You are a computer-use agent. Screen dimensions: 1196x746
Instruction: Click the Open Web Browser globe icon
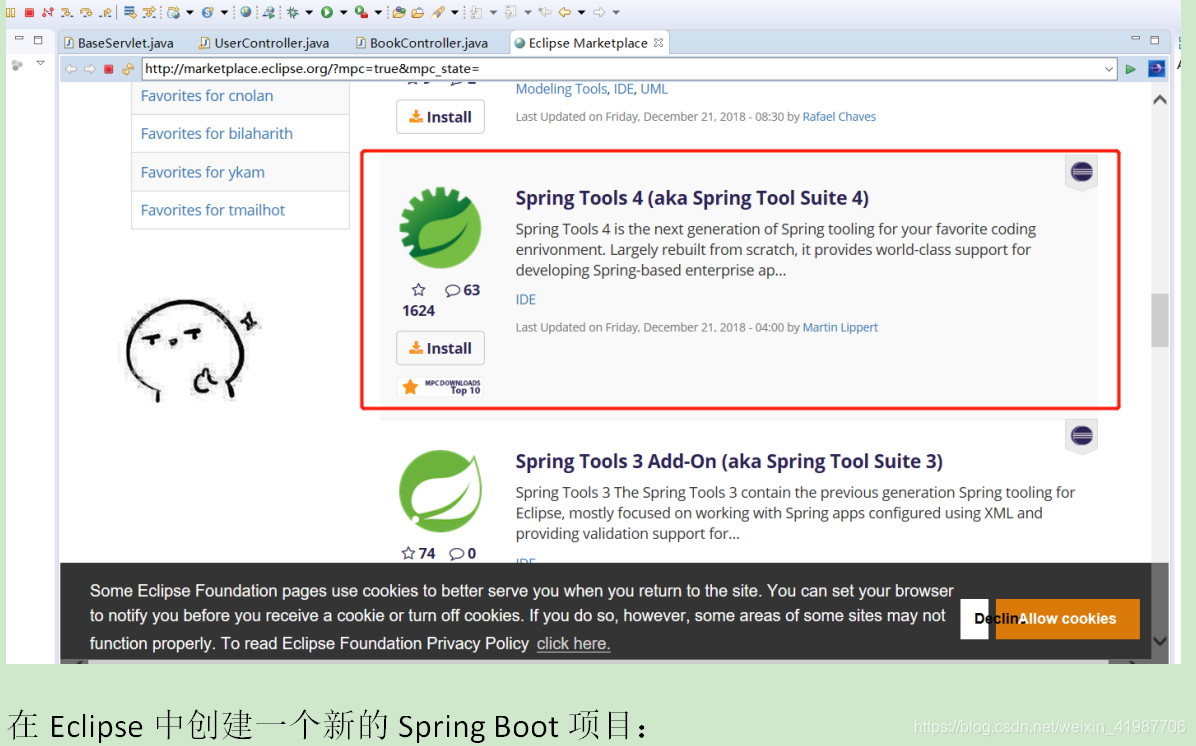pyautogui.click(x=246, y=12)
